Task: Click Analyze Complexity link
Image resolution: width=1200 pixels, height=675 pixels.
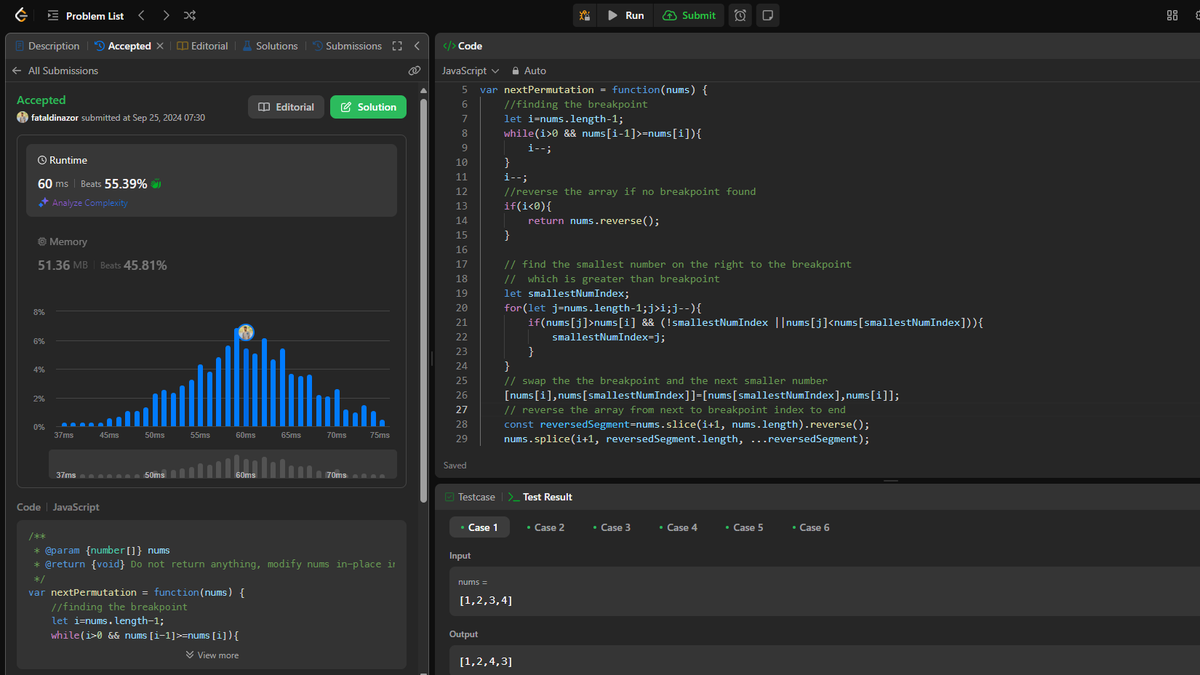Action: [83, 203]
